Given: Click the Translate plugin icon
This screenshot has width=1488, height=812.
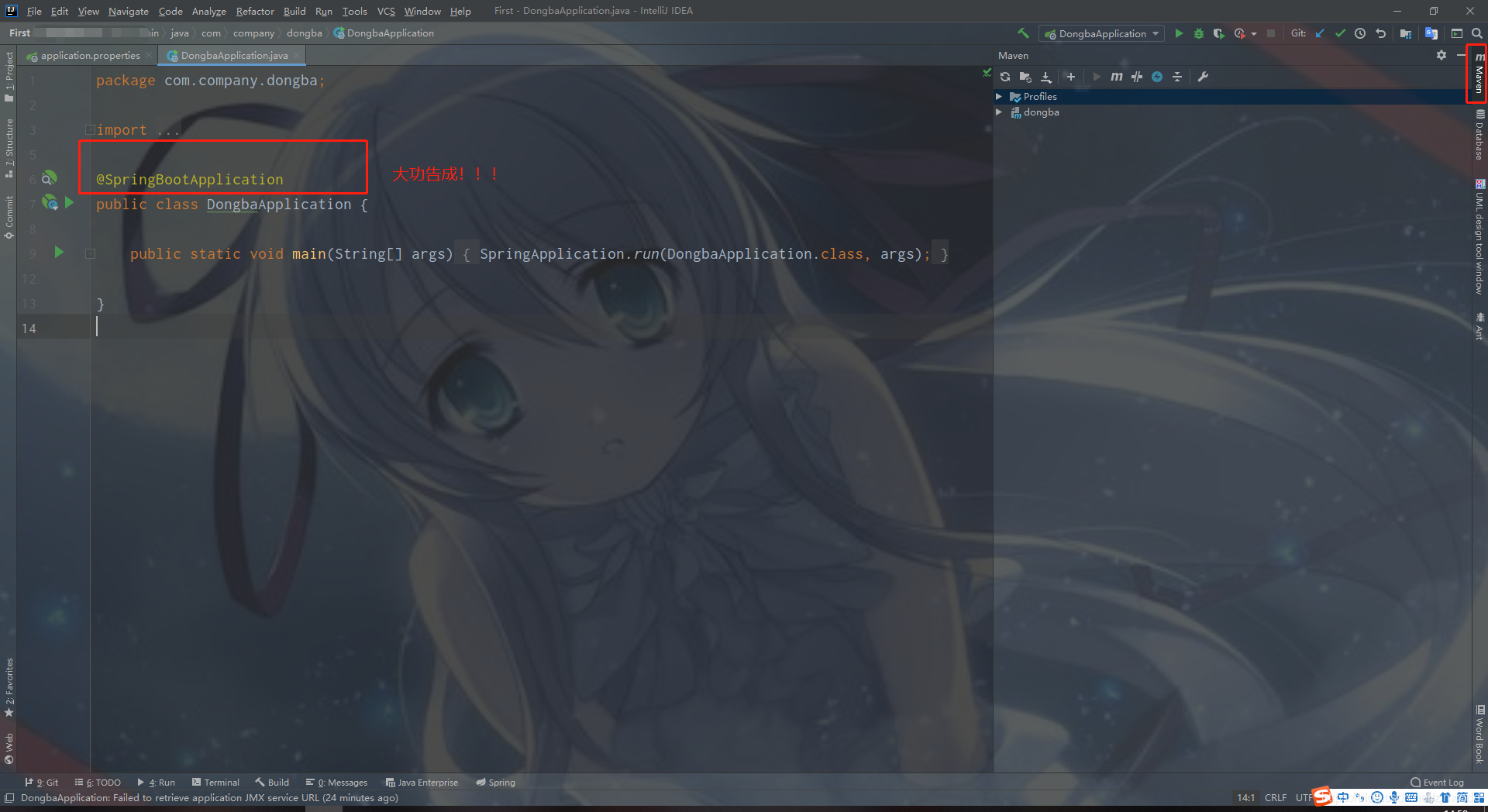Looking at the screenshot, I should pyautogui.click(x=1431, y=33).
